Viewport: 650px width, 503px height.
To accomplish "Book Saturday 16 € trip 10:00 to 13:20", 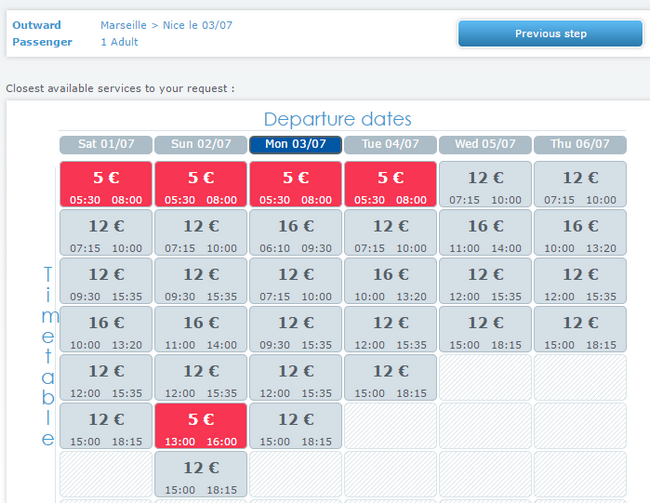I will pyautogui.click(x=106, y=329).
